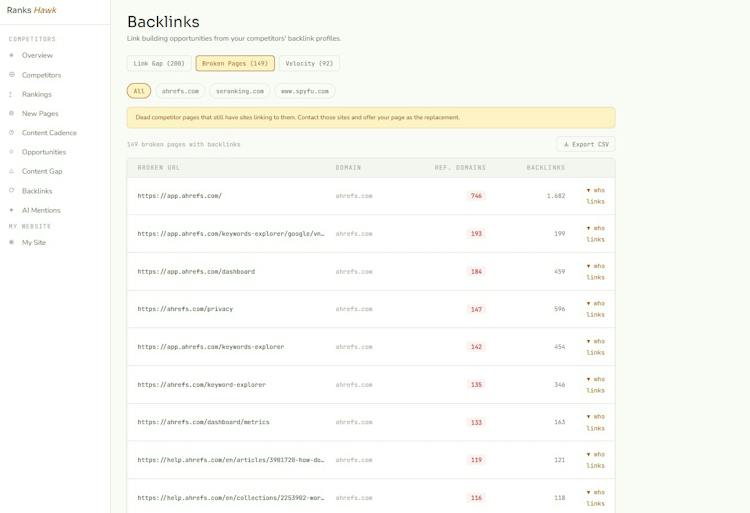Click URL https://app.ahrefs.com/keywords-explorer

coord(210,347)
